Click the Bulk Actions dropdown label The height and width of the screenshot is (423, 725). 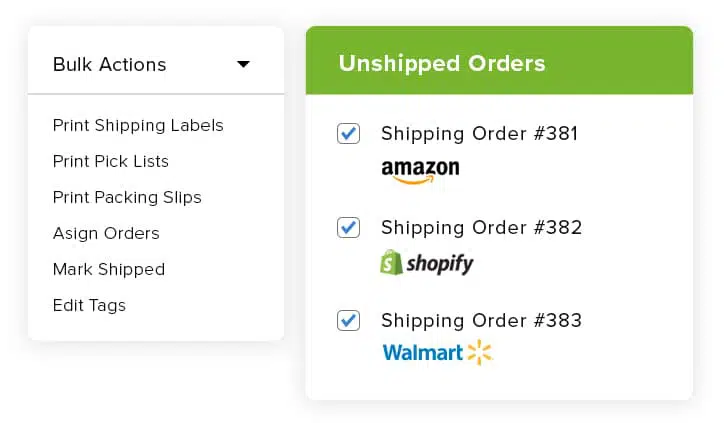tap(110, 64)
